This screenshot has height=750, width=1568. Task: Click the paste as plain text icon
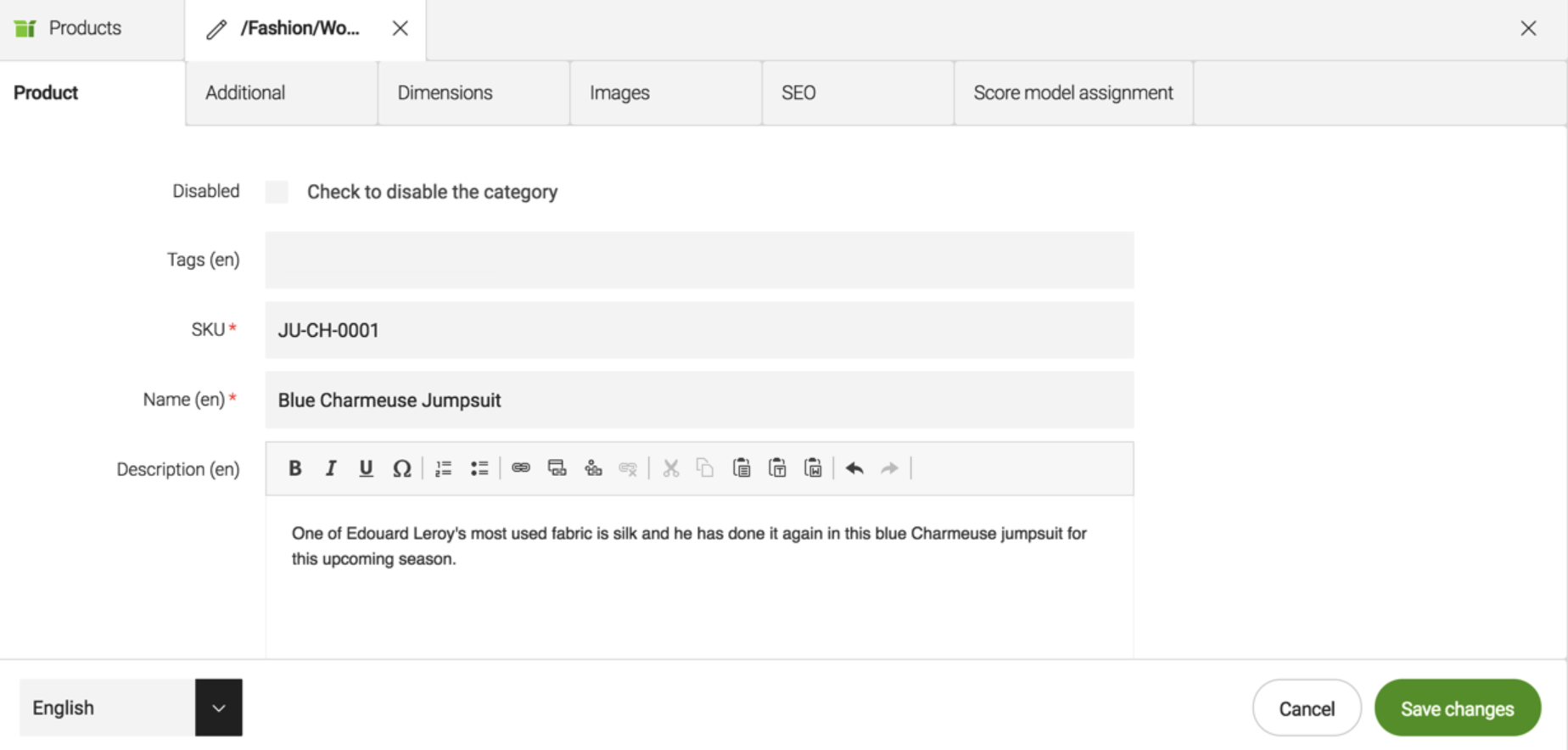click(x=777, y=467)
